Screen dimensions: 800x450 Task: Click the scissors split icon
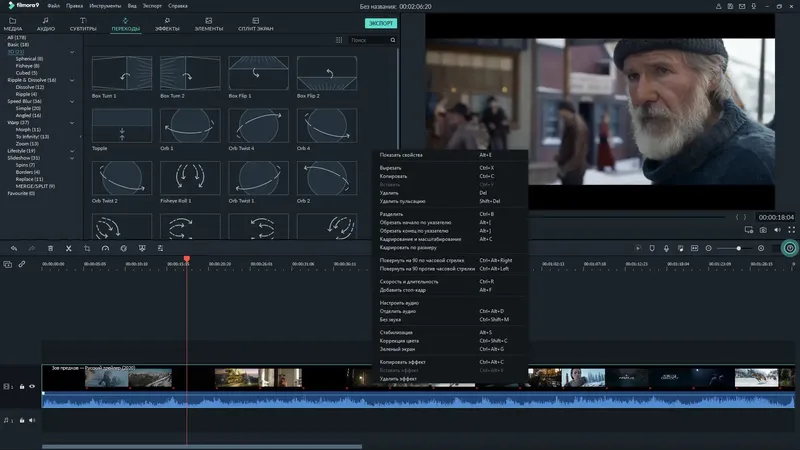pos(68,248)
